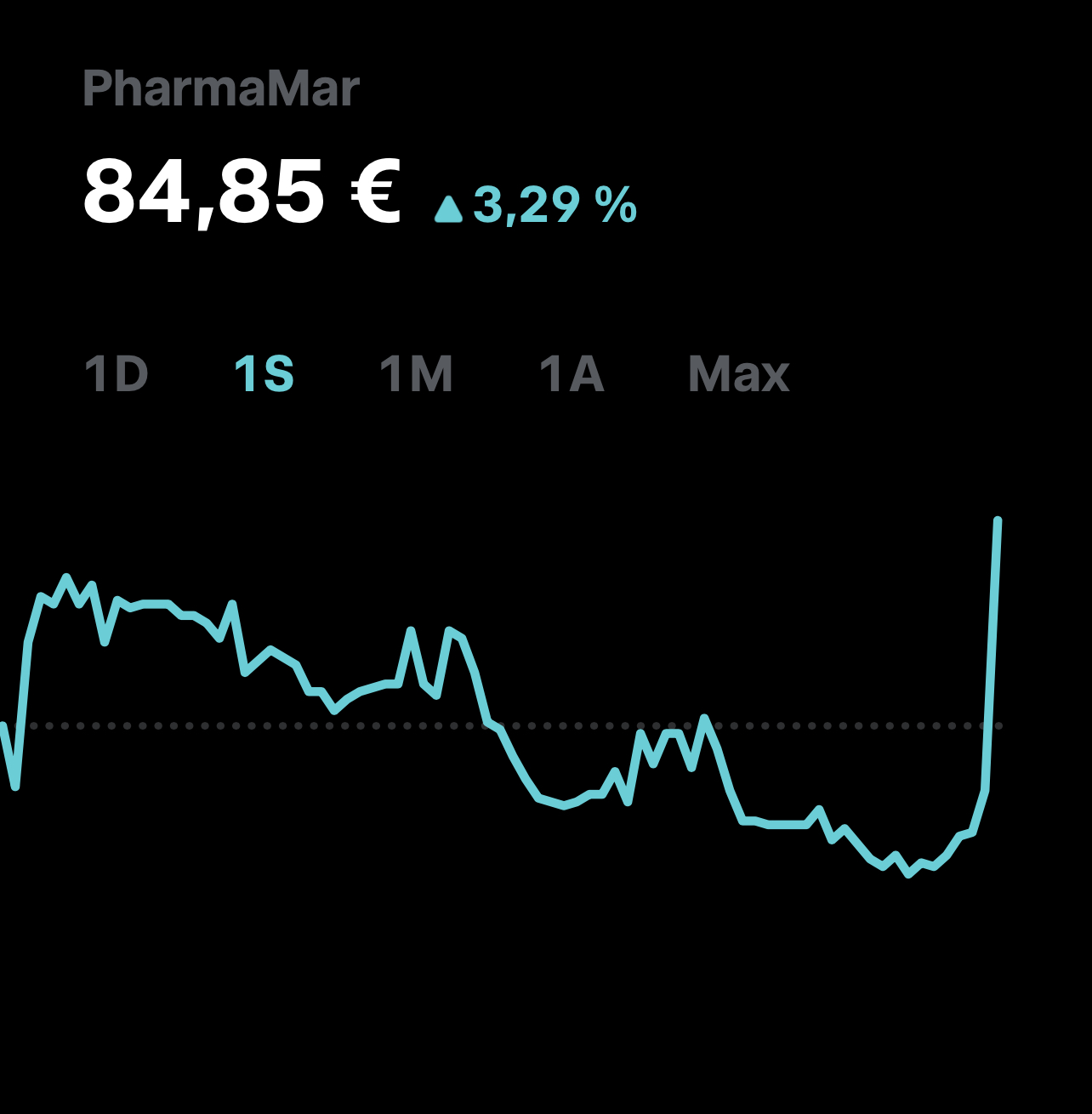Switch chart to 1M range
This screenshot has height=1114, width=1092.
(416, 374)
